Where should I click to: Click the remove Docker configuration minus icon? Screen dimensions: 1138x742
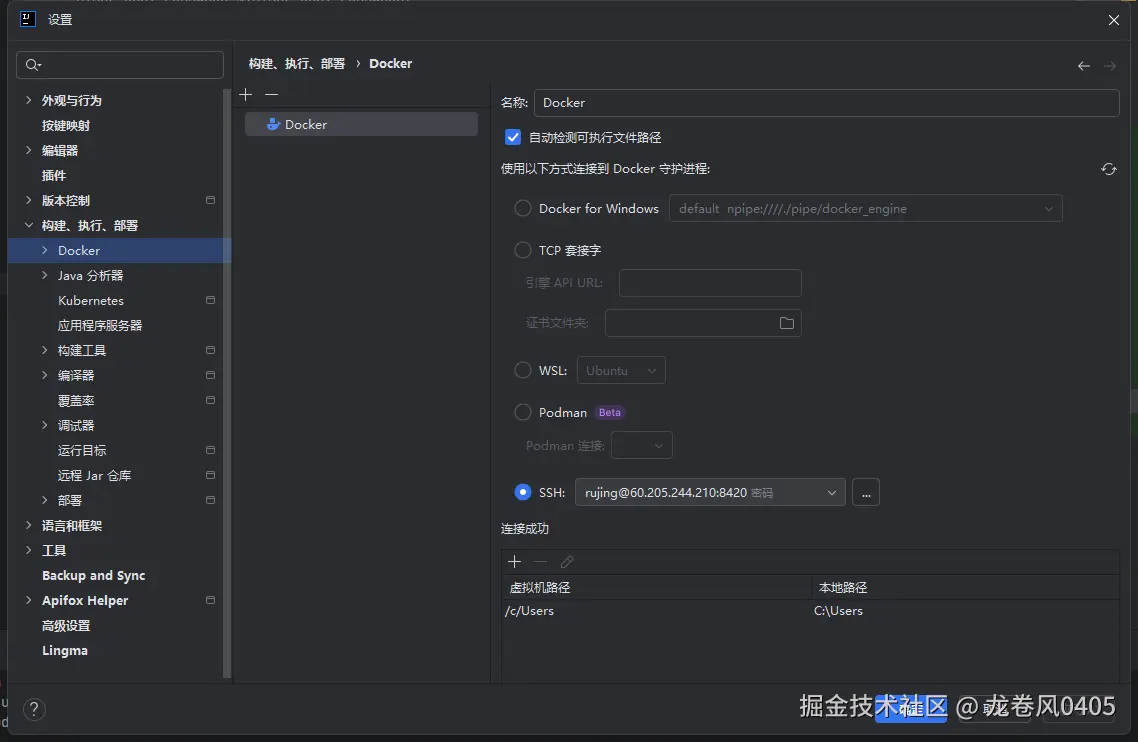click(x=271, y=94)
